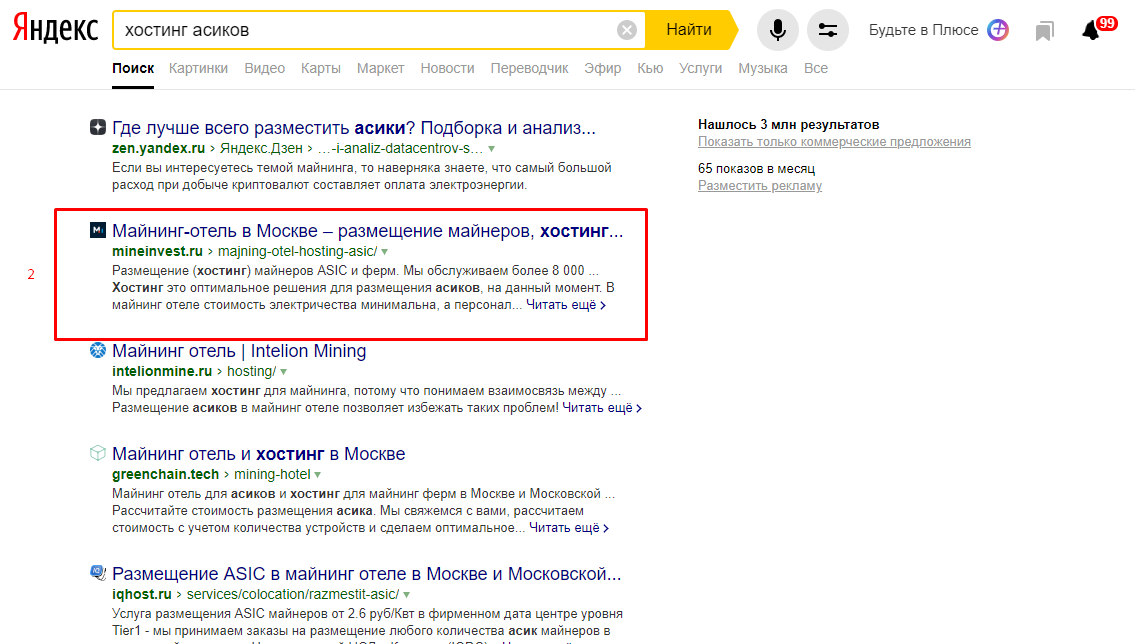Image resolution: width=1135 pixels, height=644 pixels.
Task: Select the active Поиск tab
Action: pyautogui.click(x=133, y=68)
